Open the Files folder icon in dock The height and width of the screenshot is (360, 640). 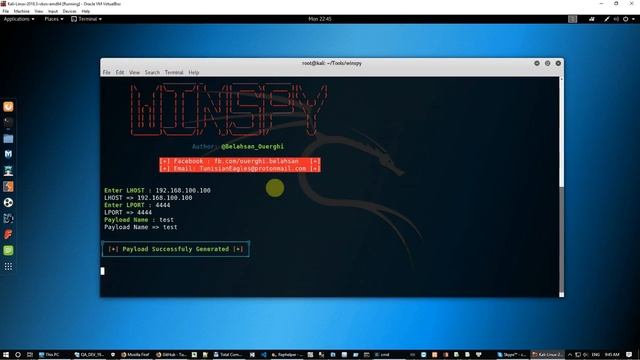pyautogui.click(x=8, y=139)
